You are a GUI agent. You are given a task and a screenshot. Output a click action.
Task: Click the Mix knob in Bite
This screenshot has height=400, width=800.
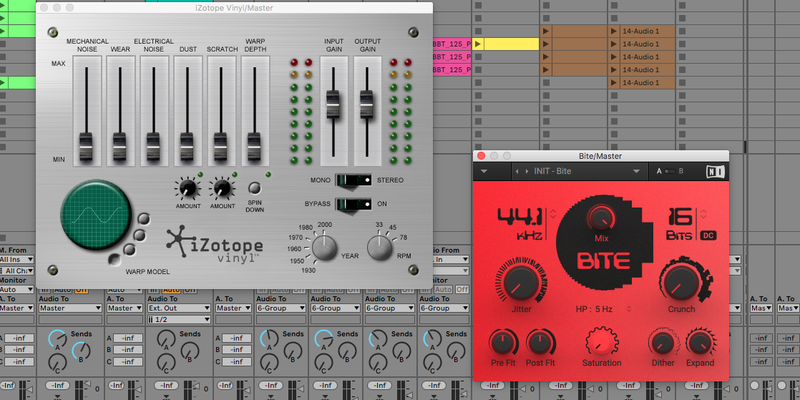(x=602, y=219)
